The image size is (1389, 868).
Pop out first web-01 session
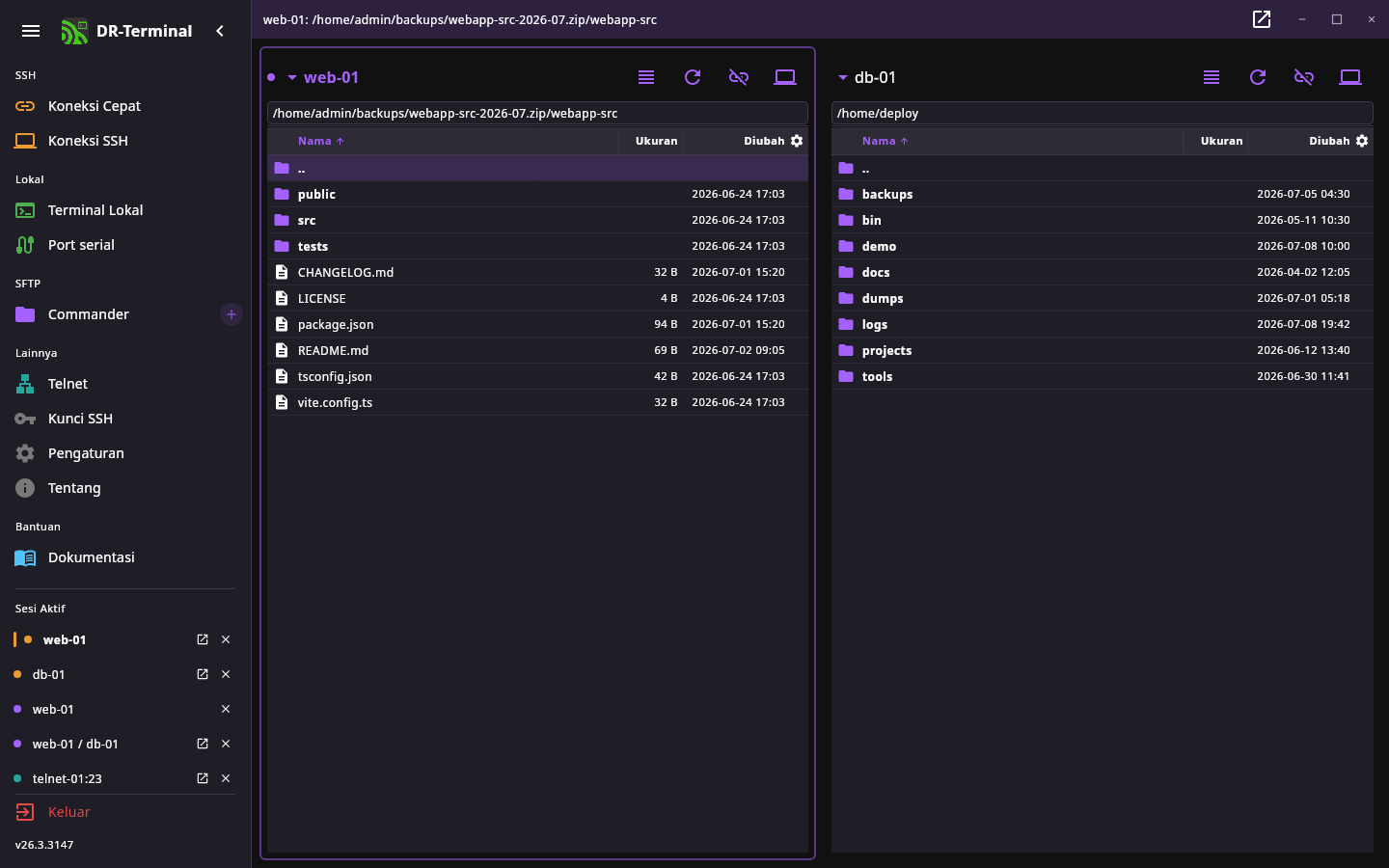point(203,639)
